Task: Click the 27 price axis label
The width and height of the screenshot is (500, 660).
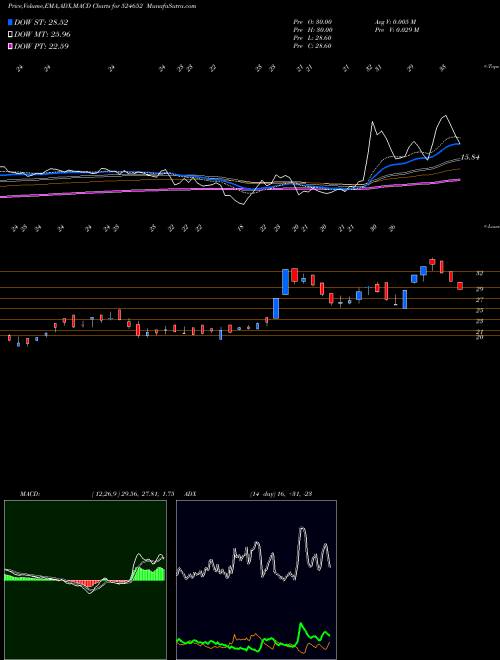Action: [x=479, y=300]
